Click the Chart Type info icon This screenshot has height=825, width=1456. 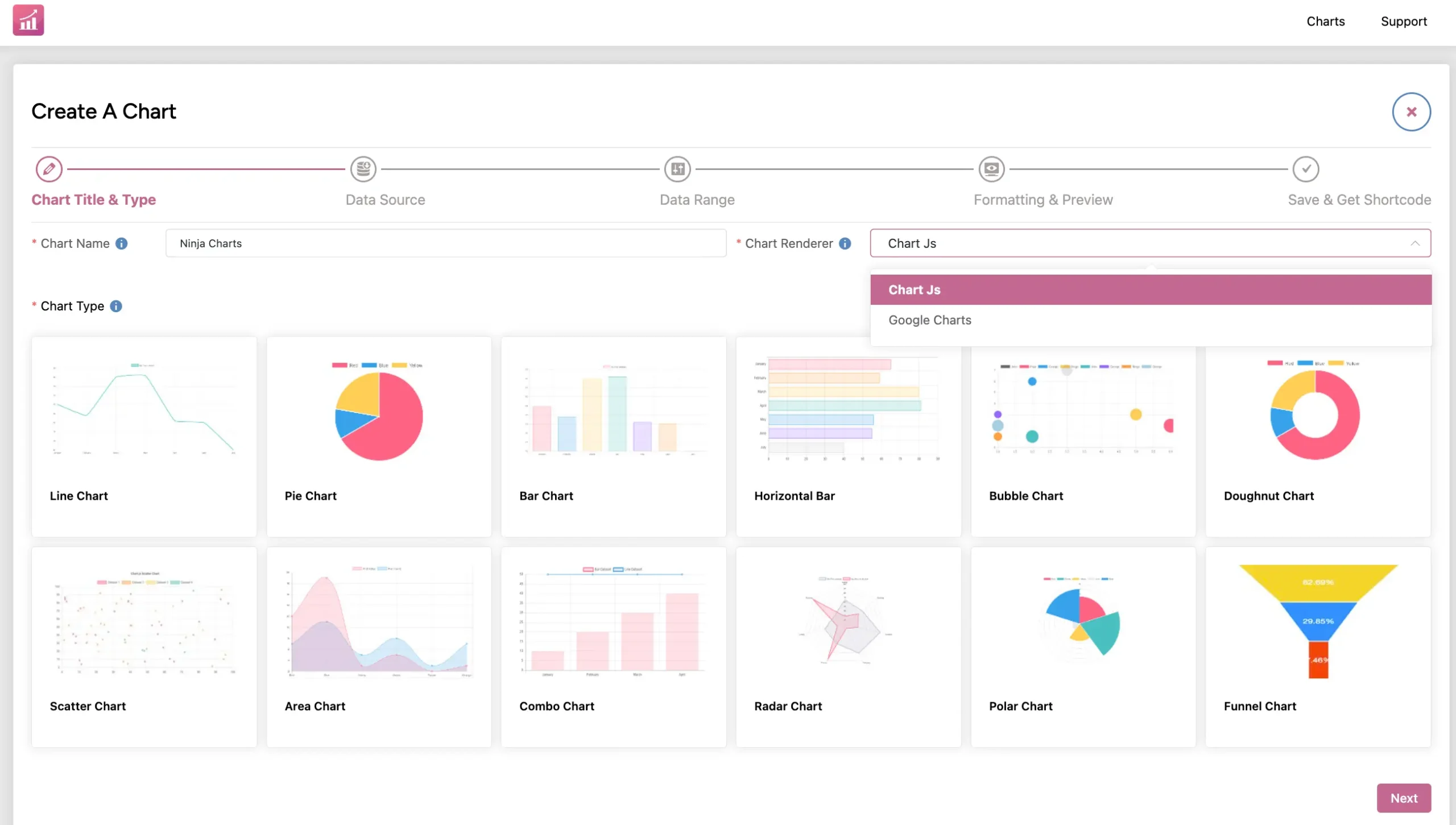(x=116, y=306)
